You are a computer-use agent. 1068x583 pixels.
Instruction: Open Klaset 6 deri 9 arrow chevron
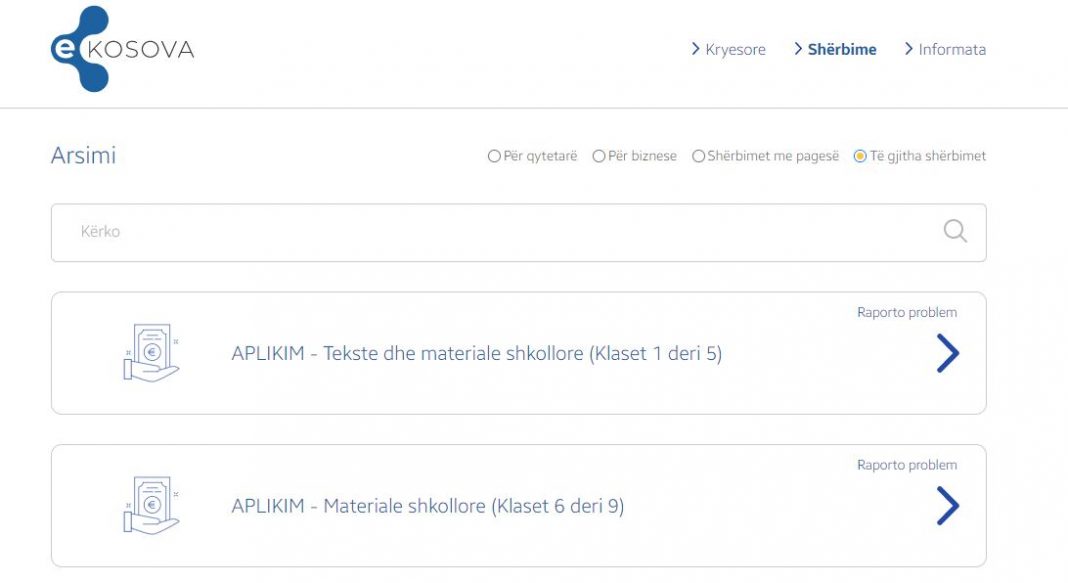pyautogui.click(x=947, y=505)
